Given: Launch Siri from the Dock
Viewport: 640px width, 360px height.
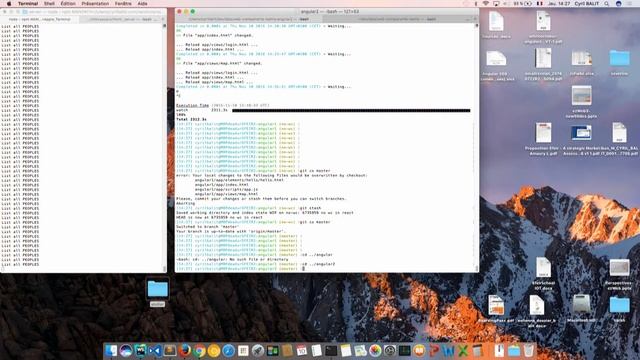Looking at the screenshot, I should (126, 350).
